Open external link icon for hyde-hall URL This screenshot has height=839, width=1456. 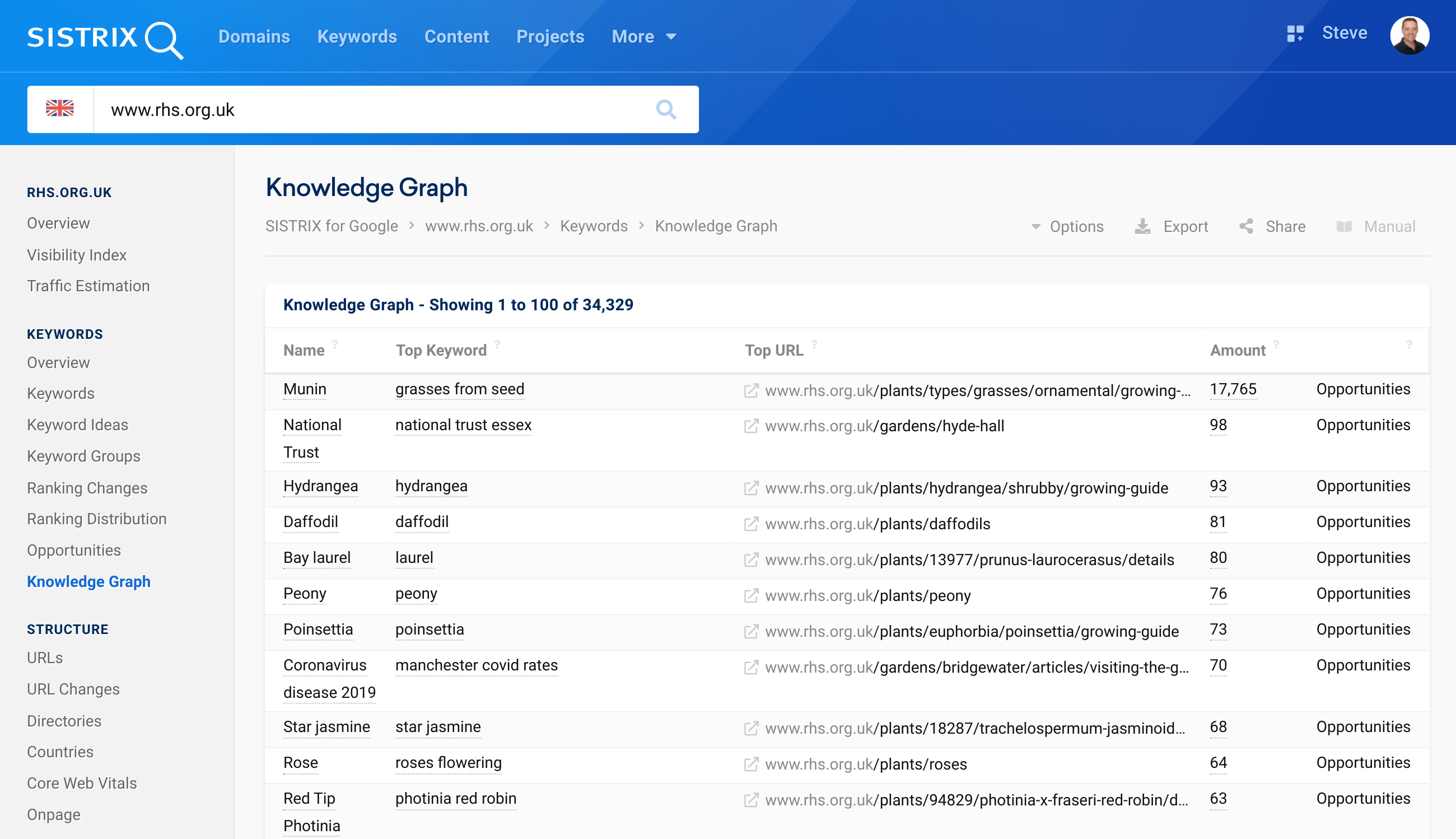pos(751,426)
